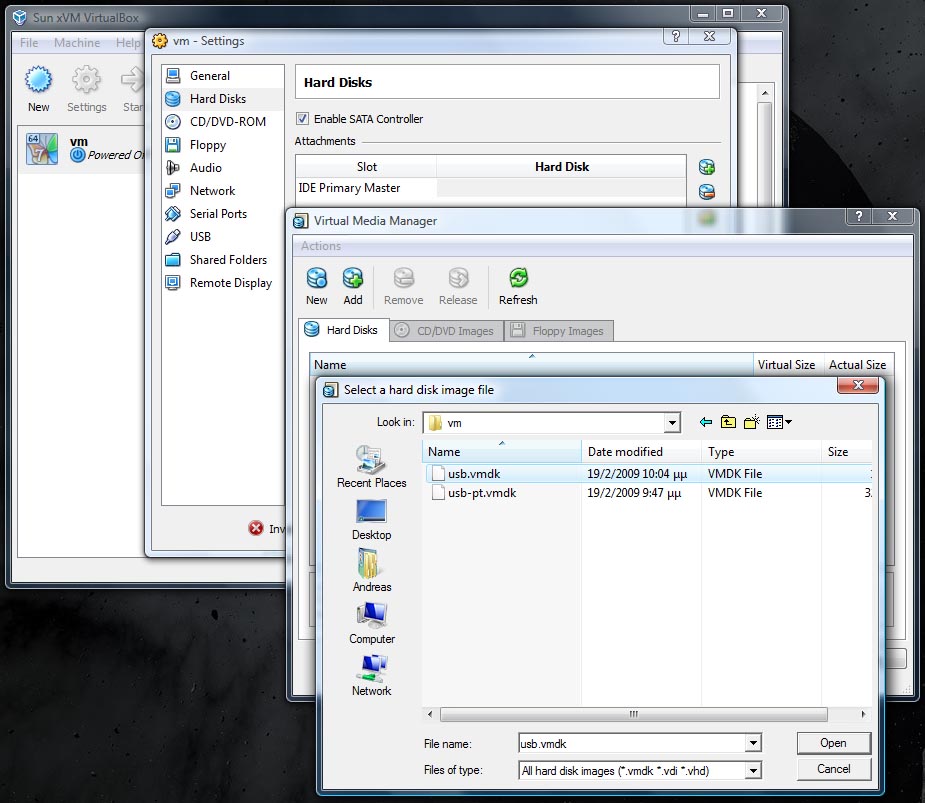Click the add attachment icon beside the Slot table

coord(707,168)
